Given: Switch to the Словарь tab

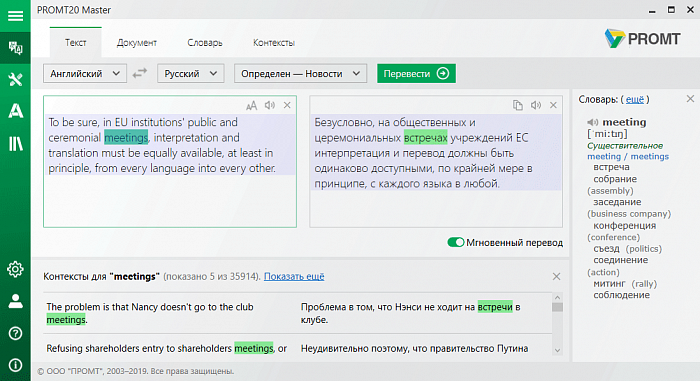Looking at the screenshot, I should [x=205, y=43].
